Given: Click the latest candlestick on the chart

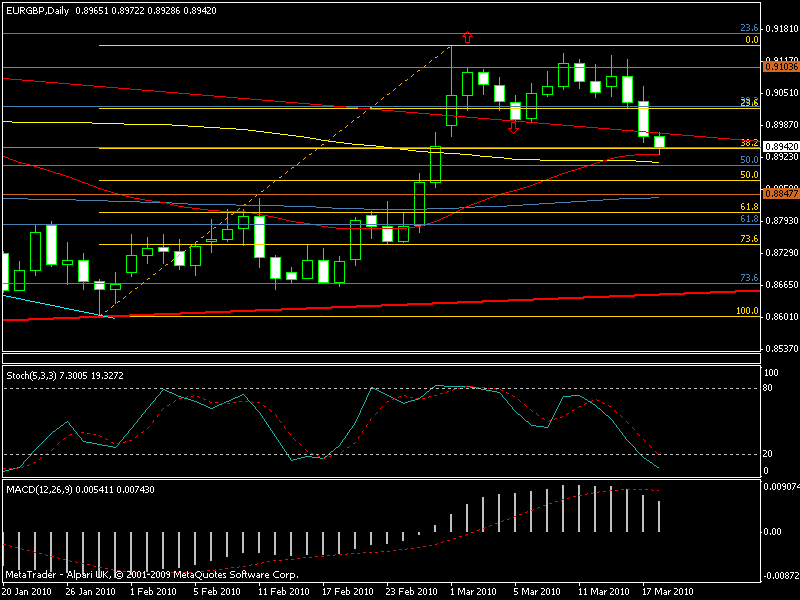Looking at the screenshot, I should [659, 142].
